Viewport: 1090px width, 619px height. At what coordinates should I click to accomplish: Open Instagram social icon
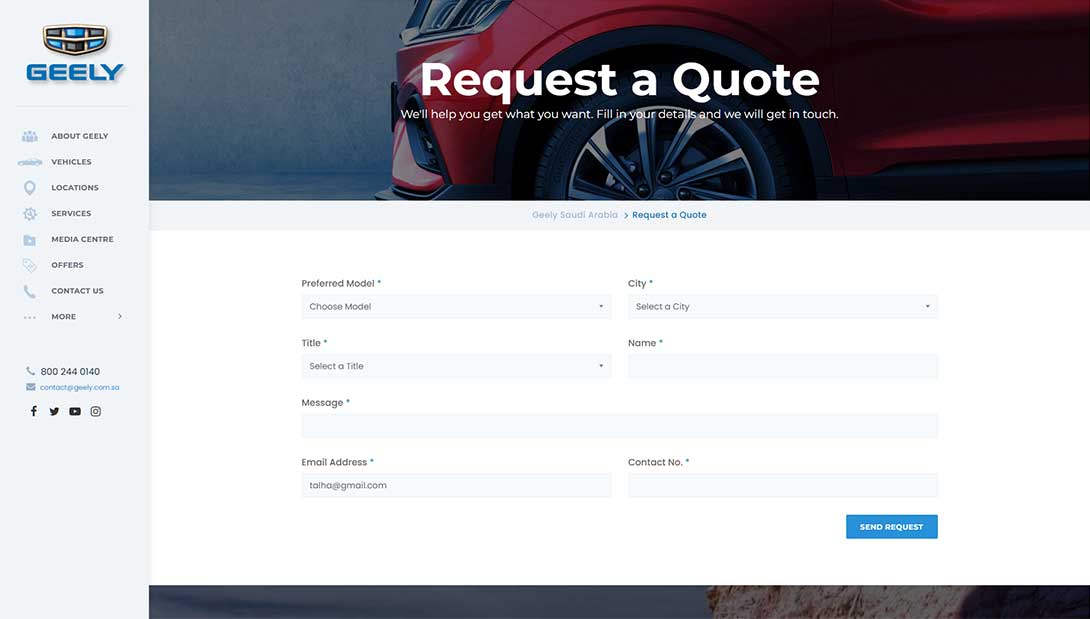tap(96, 411)
